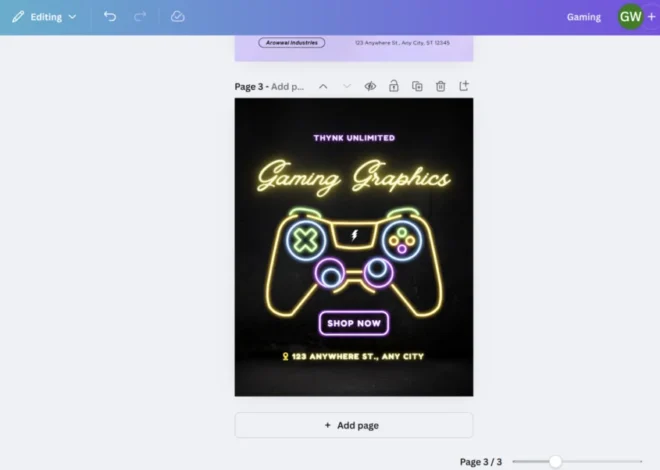Select the SHOP NOW button element
Screen dimensions: 660x470
tap(354, 323)
